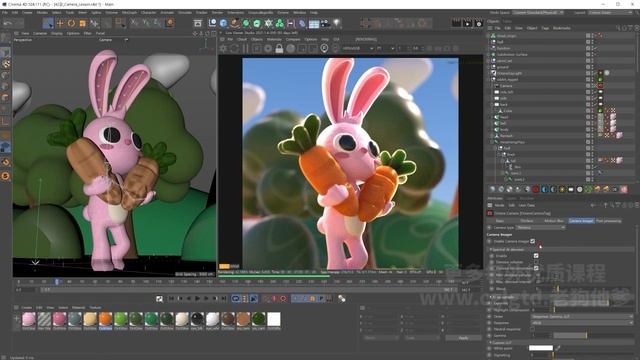The height and width of the screenshot is (360, 640).
Task: Switch to the Motion blur tab
Action: [x=554, y=221]
